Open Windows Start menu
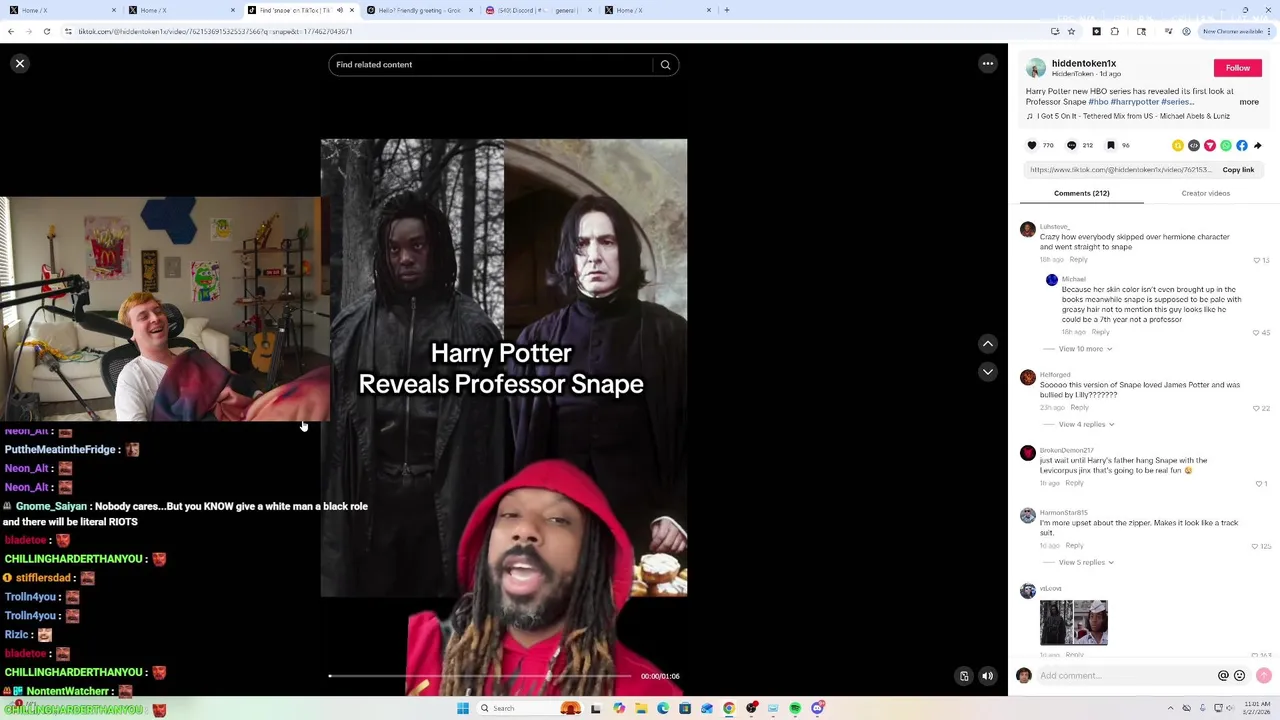The image size is (1280, 720). pos(463,709)
